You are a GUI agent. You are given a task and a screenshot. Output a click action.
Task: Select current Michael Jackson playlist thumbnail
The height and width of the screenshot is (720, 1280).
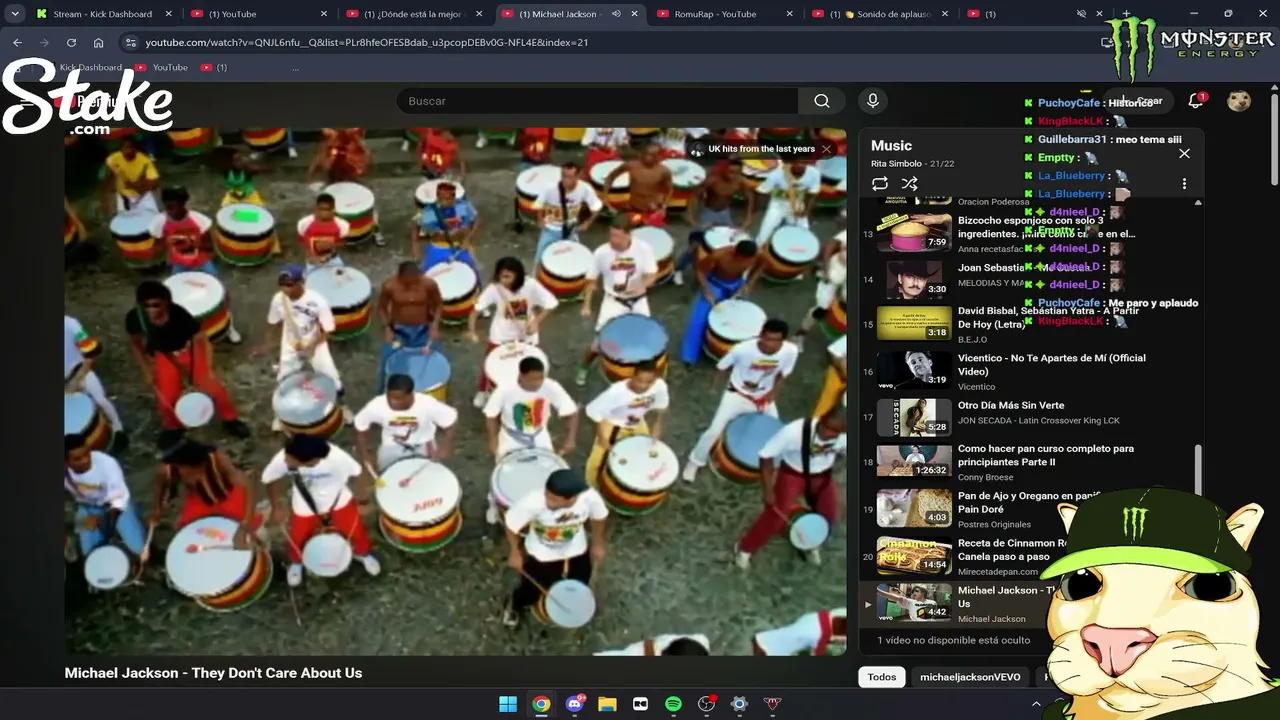click(x=914, y=602)
